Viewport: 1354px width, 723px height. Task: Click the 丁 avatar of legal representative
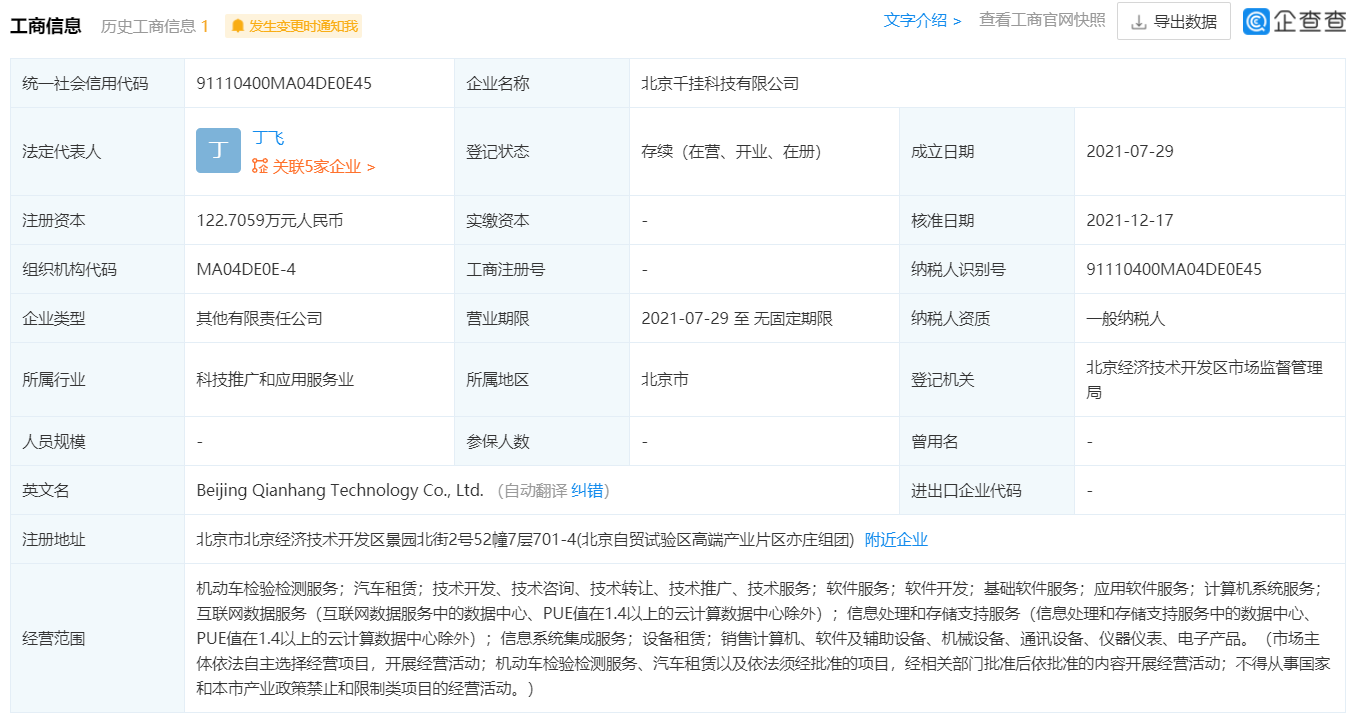(x=218, y=151)
